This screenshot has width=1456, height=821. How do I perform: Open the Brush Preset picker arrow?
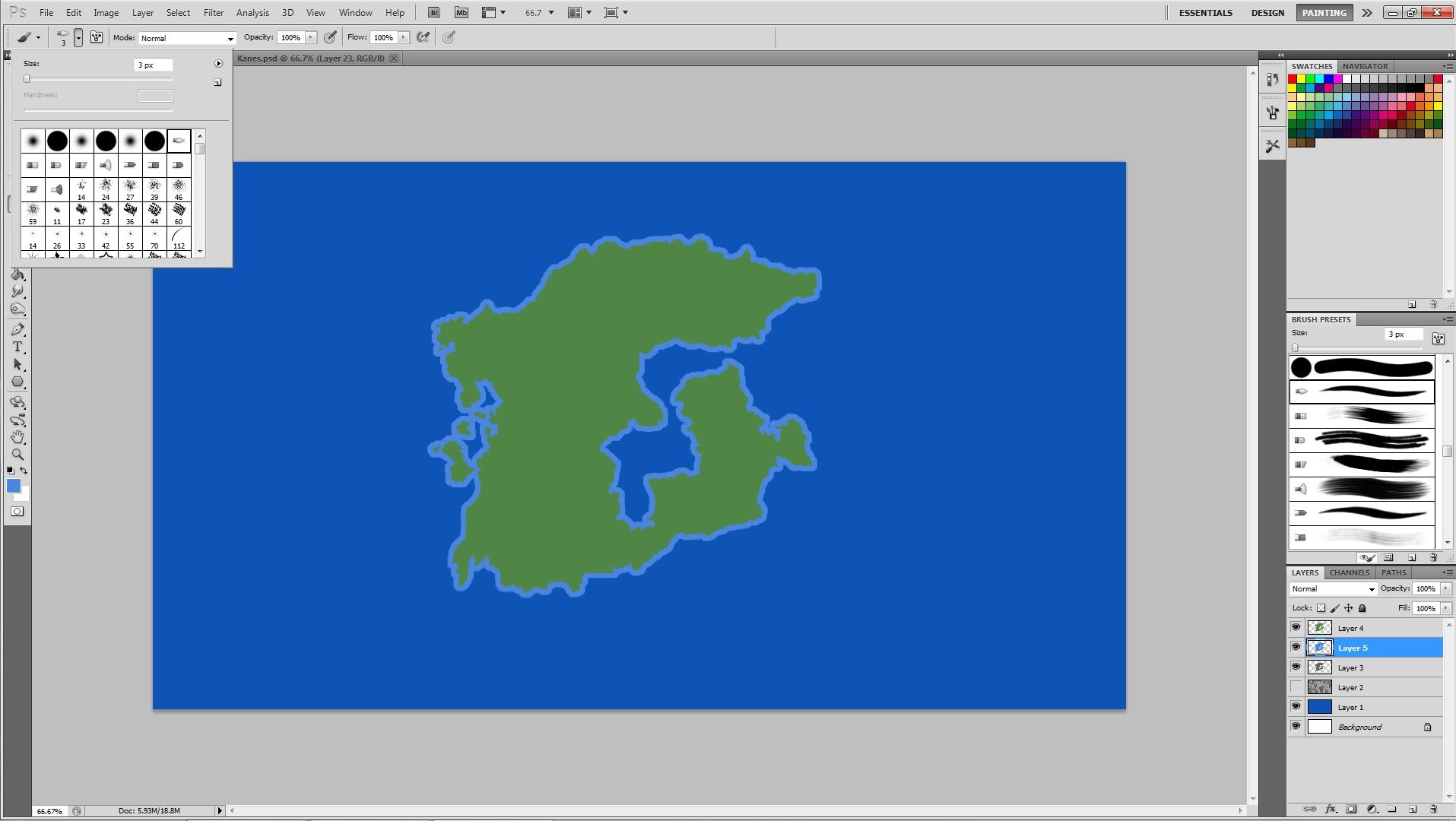[x=78, y=38]
